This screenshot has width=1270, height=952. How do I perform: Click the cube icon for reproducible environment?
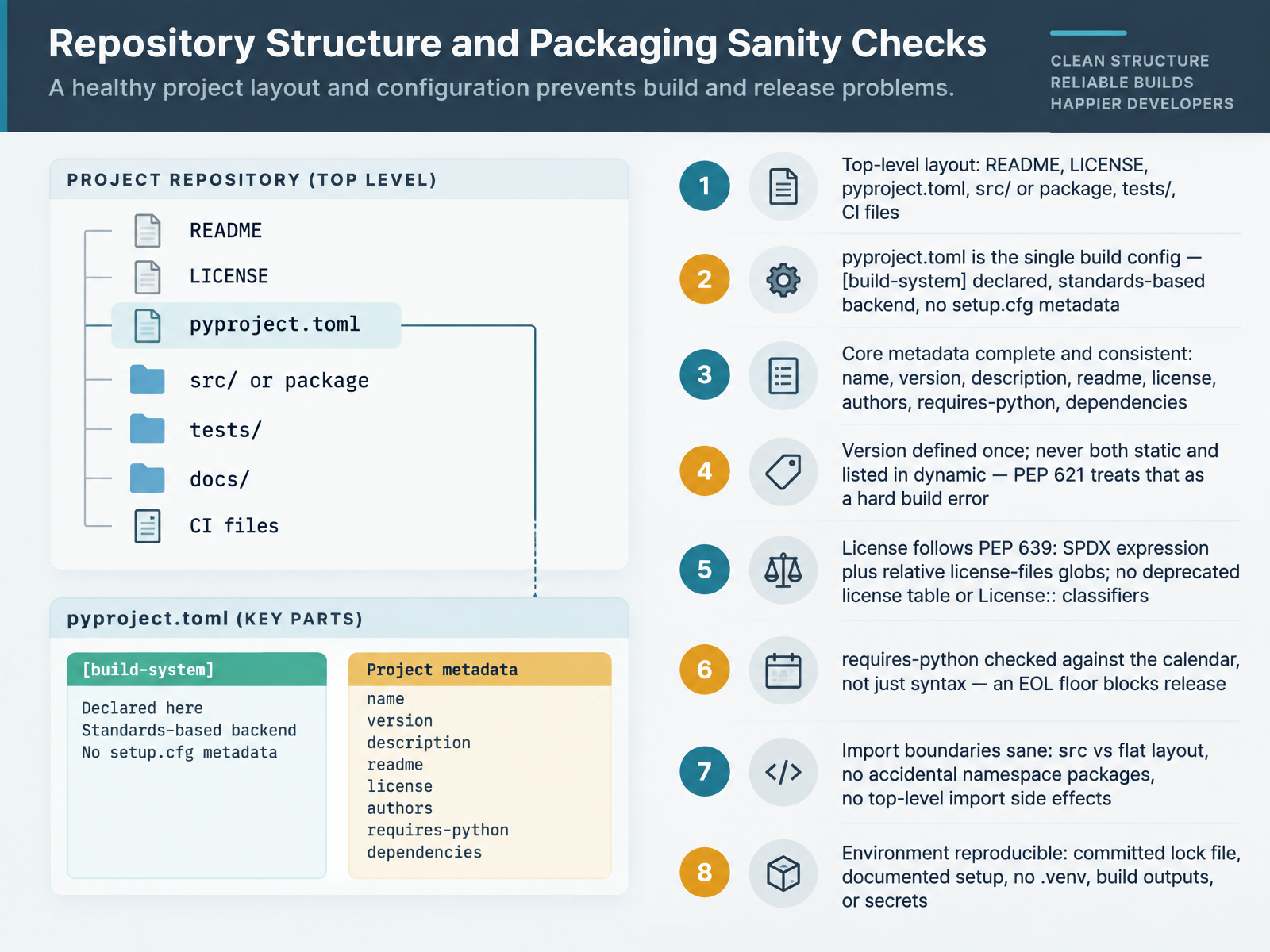point(783,873)
